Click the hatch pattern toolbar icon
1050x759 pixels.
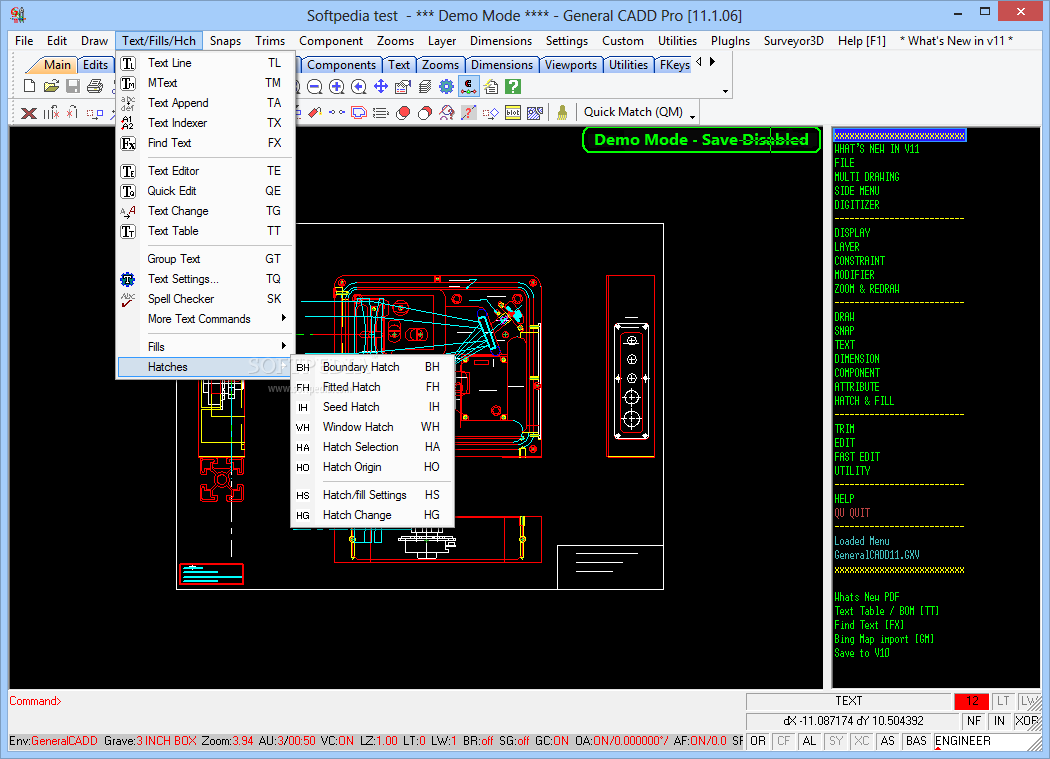535,113
